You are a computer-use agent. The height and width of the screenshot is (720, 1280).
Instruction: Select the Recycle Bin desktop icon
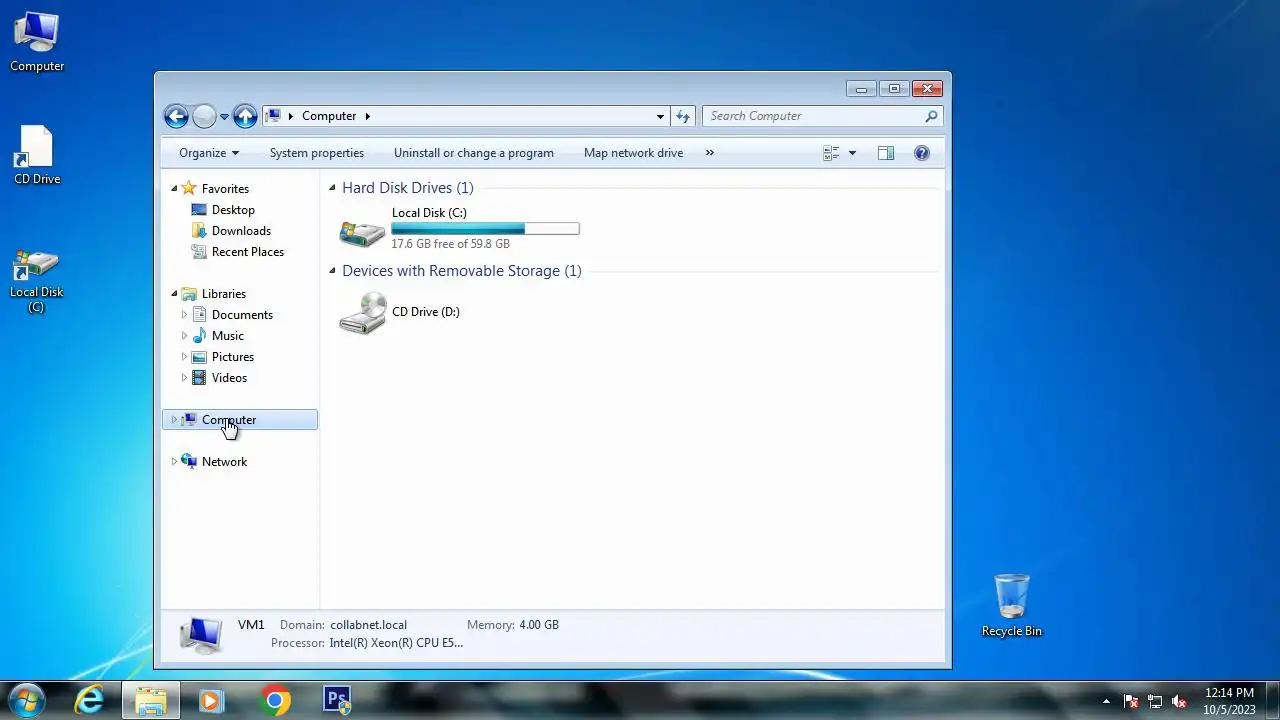1012,606
